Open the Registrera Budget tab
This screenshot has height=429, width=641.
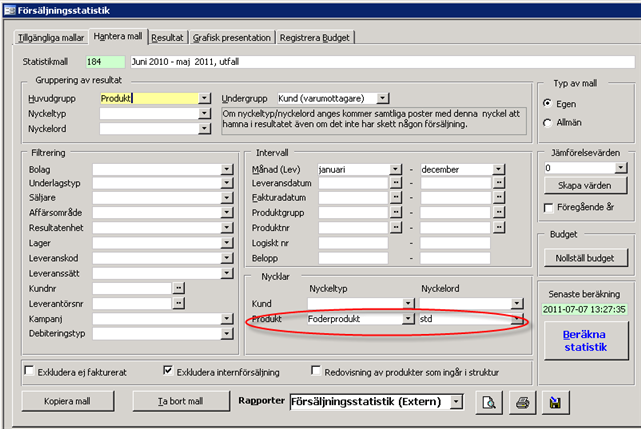pos(316,37)
